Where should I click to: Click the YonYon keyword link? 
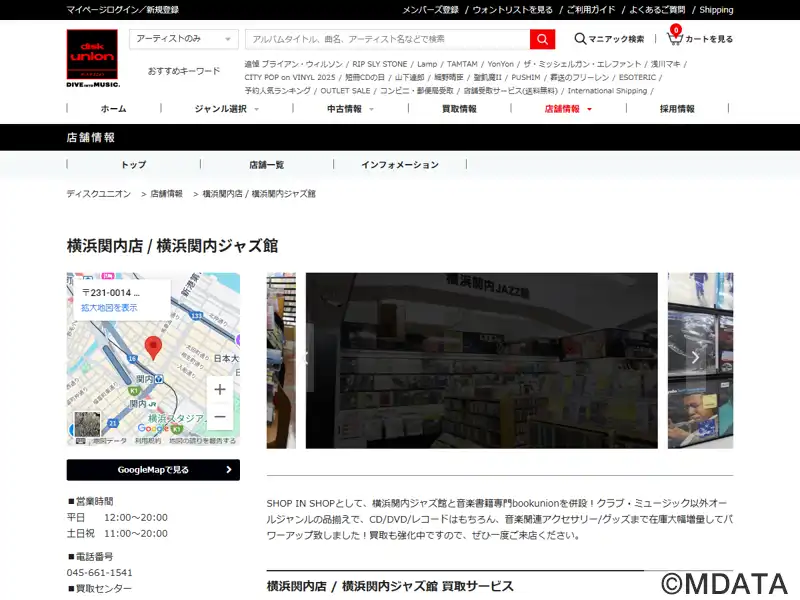pyautogui.click(x=501, y=64)
